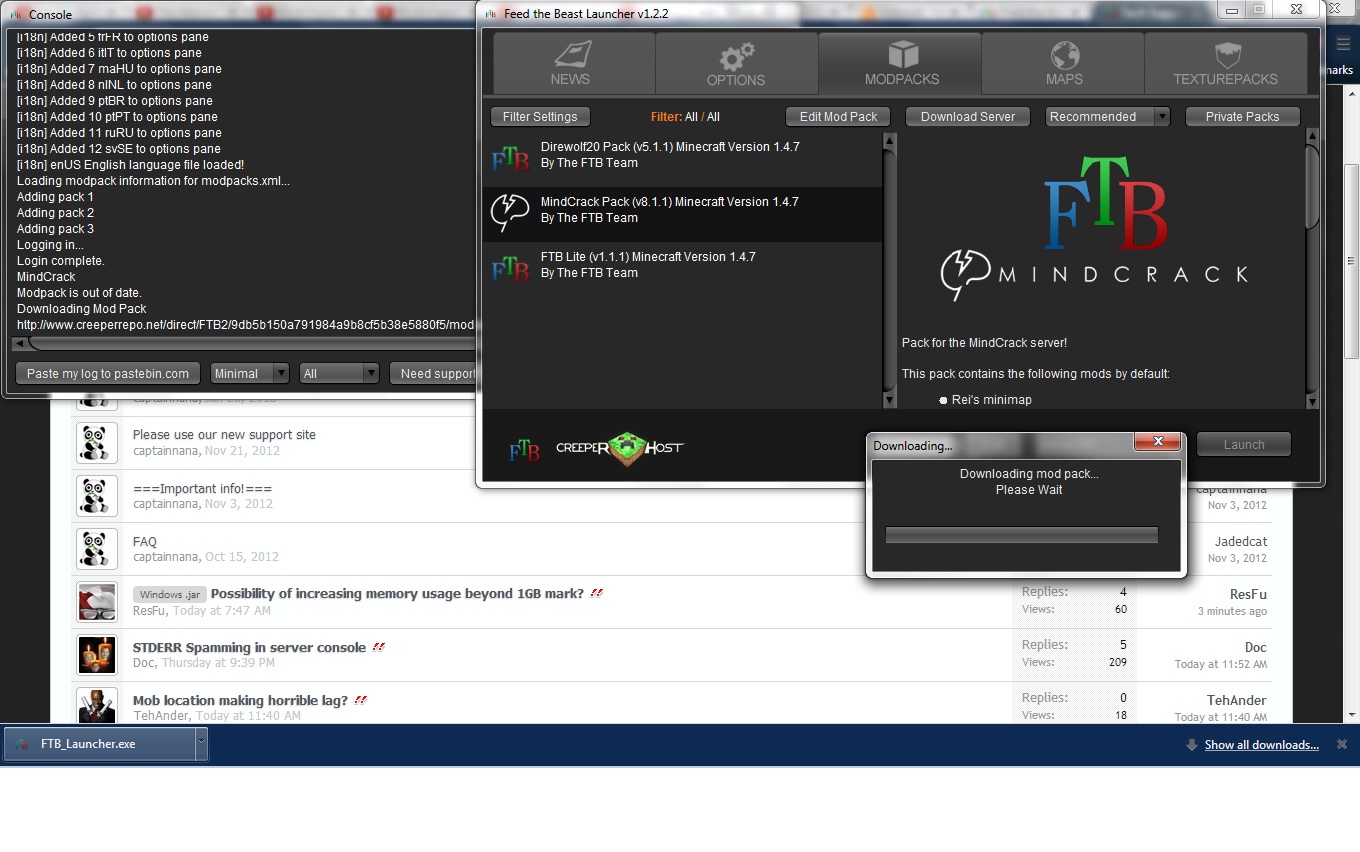Click panda avatar beside FAQ thread
1360x852 pixels.
(x=95, y=549)
